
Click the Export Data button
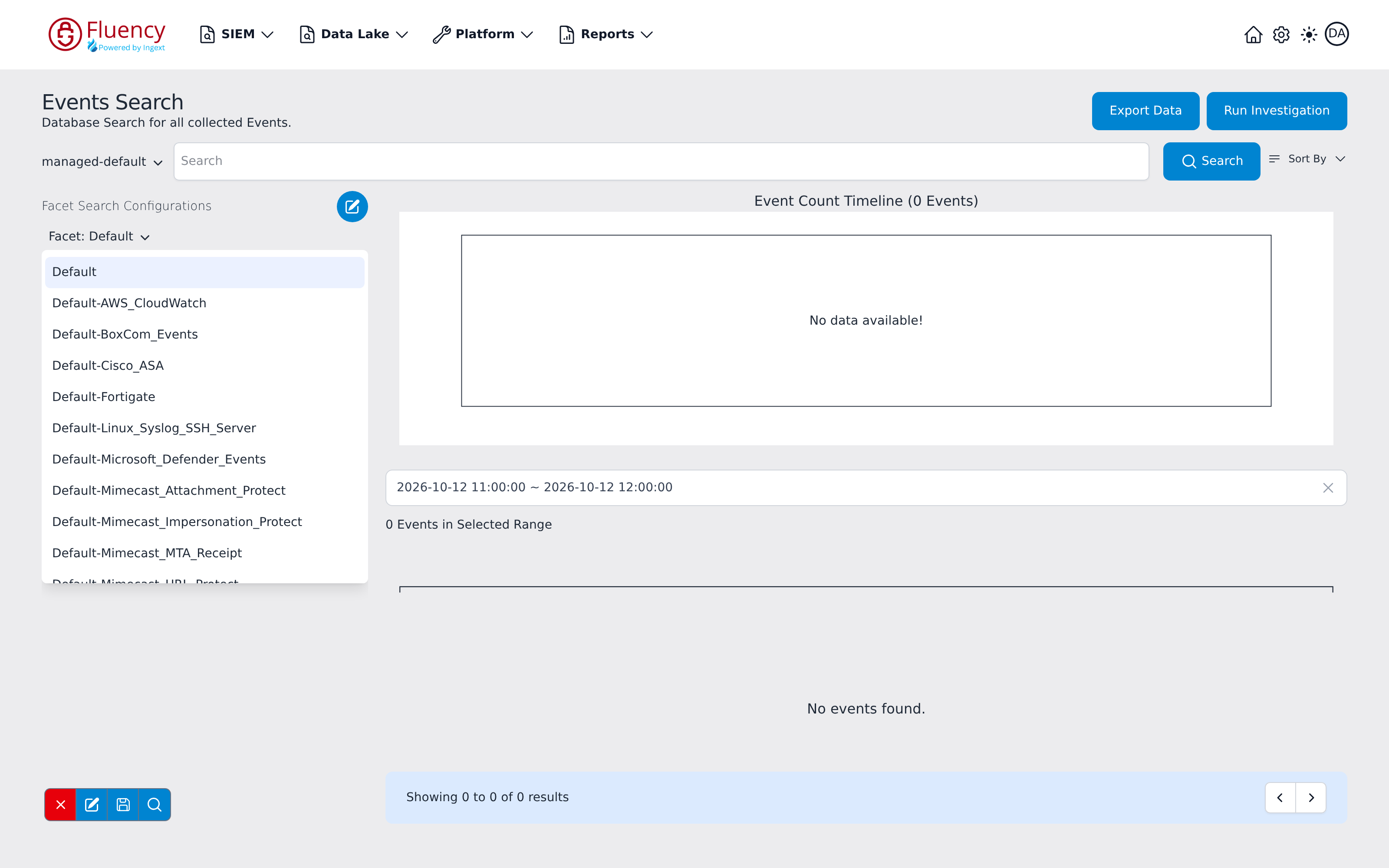(x=1145, y=111)
